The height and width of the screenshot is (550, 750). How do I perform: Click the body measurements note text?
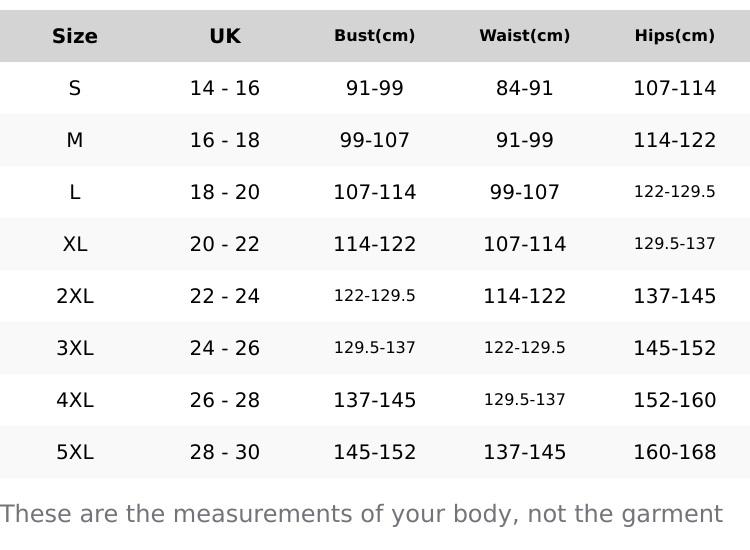pyautogui.click(x=361, y=515)
